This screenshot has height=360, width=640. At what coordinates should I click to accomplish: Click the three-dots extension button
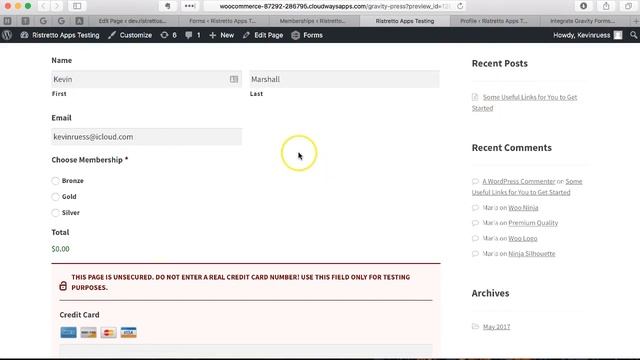[x=190, y=6]
